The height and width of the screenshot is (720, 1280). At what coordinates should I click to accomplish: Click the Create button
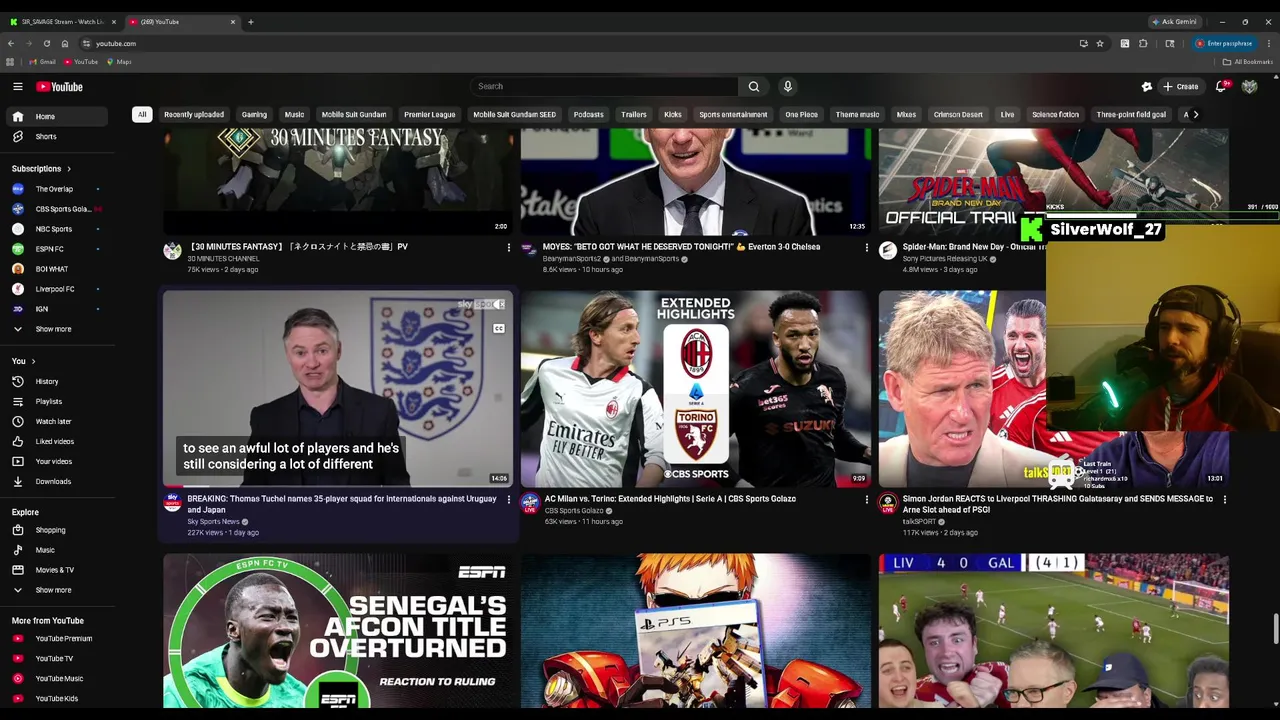[1180, 87]
